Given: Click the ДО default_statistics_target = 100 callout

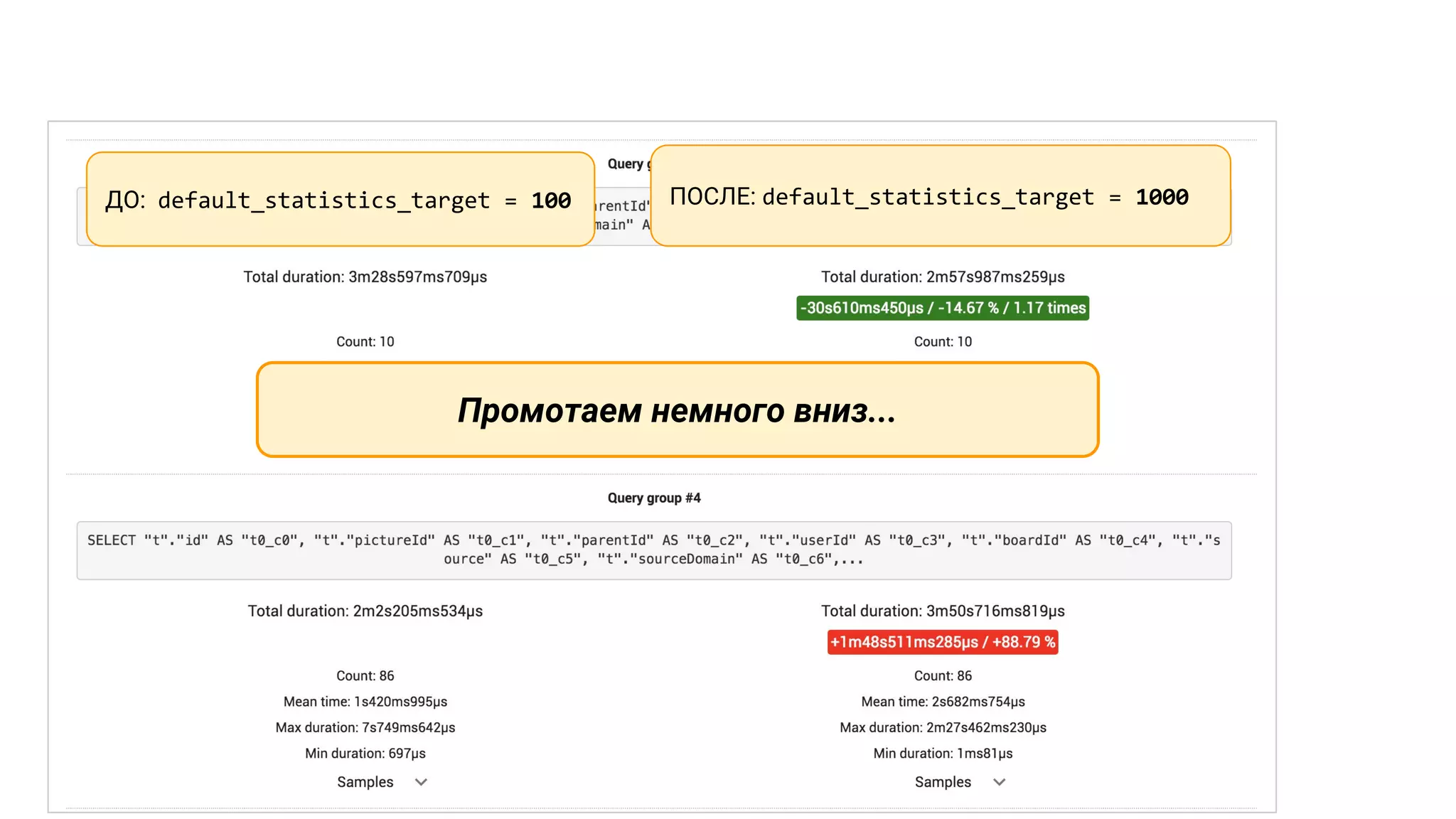Looking at the screenshot, I should tap(340, 200).
